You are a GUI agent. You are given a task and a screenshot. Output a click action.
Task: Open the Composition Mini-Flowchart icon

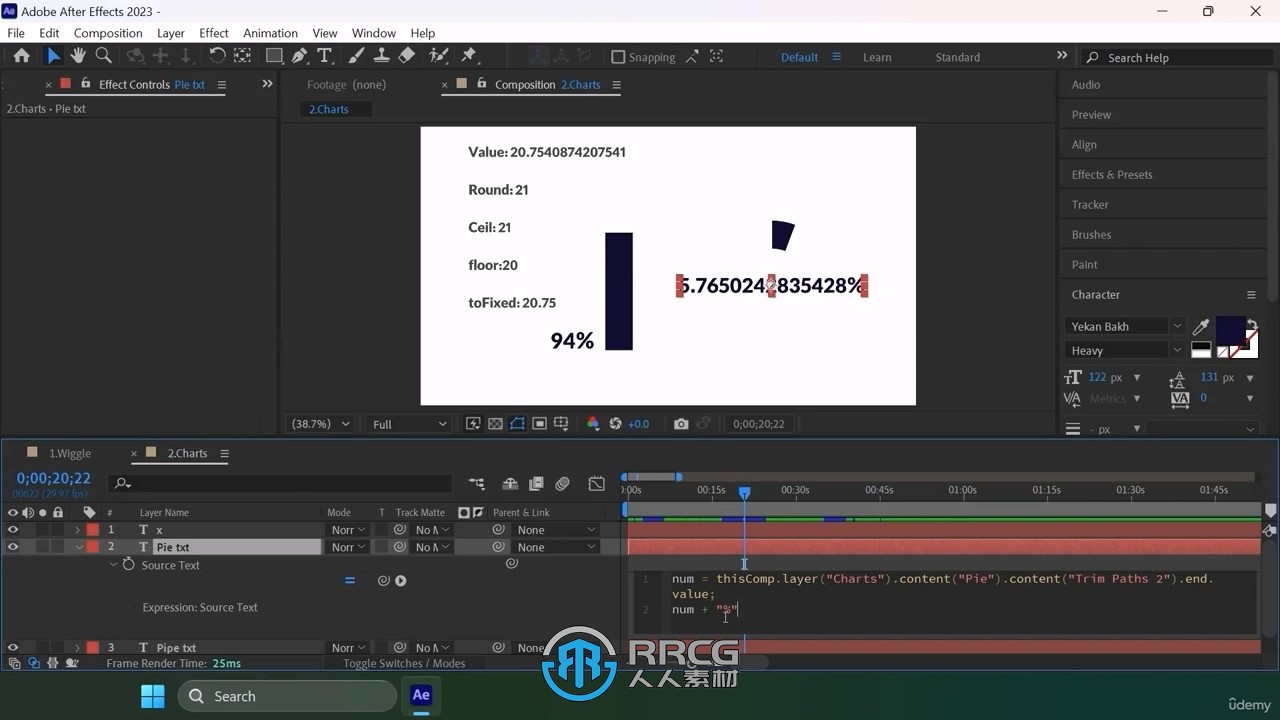tap(477, 484)
